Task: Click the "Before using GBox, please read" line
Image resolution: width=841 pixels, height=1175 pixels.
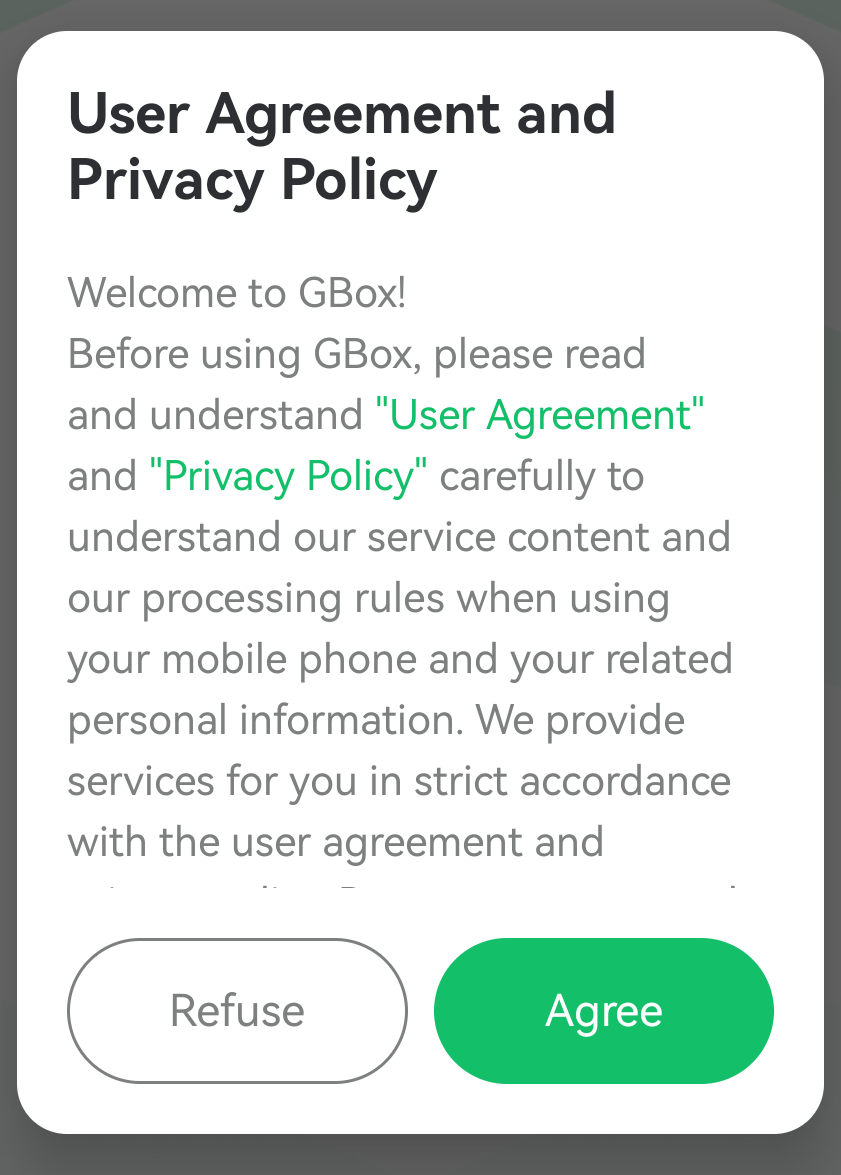Action: point(356,354)
